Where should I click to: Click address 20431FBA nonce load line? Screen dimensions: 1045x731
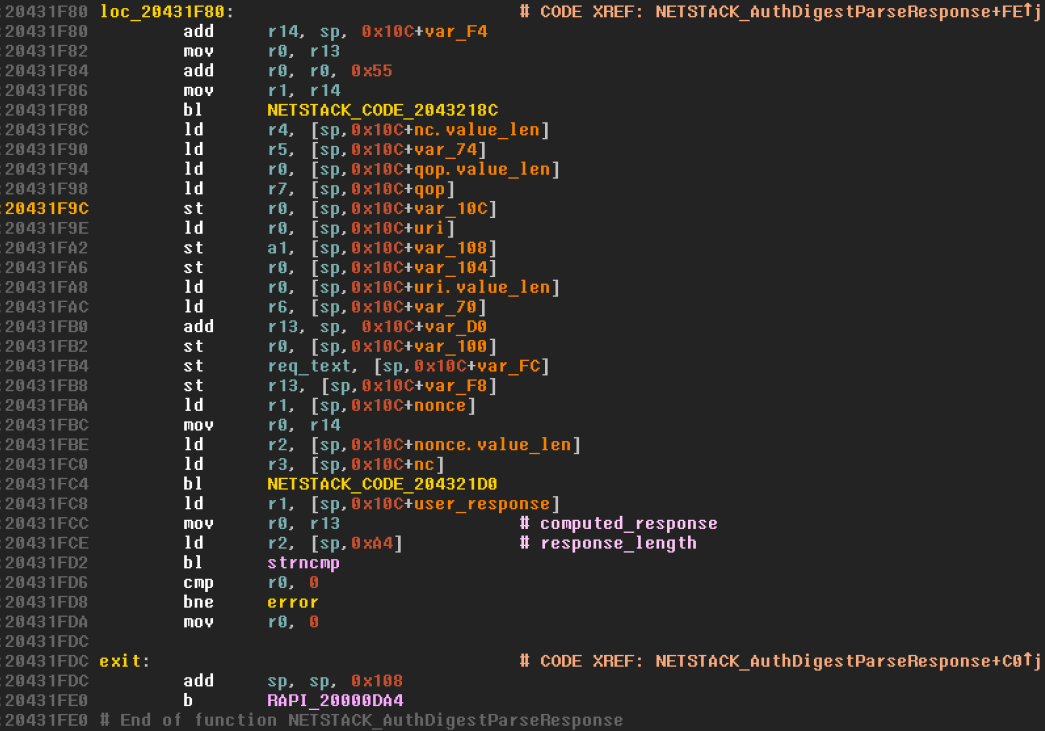[x=47, y=405]
